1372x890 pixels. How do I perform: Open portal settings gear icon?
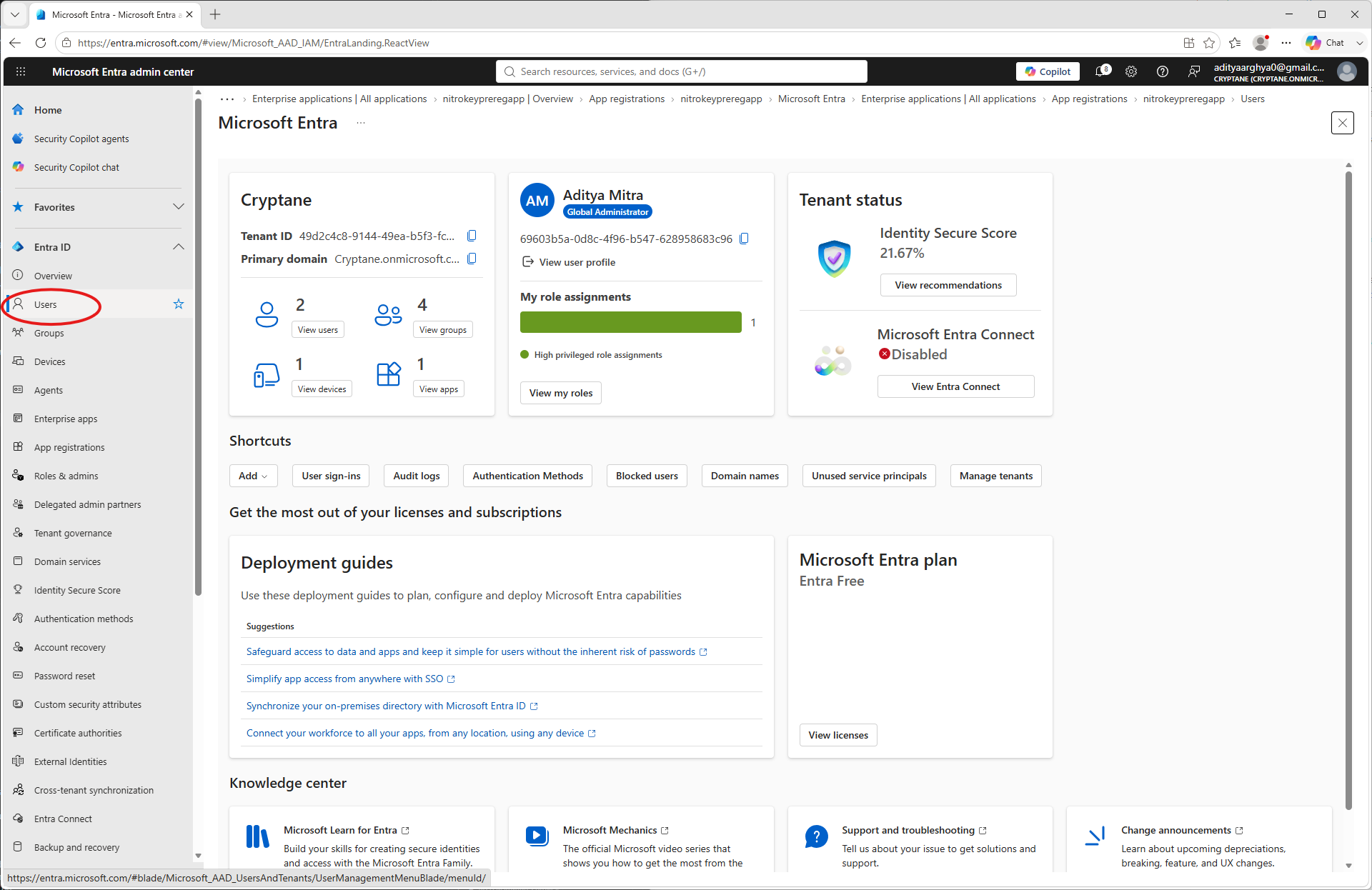[x=1131, y=71]
